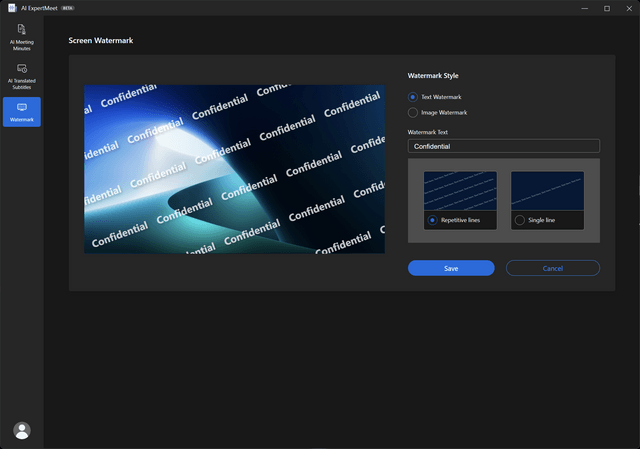Save the watermark settings
The height and width of the screenshot is (449, 640).
451,268
